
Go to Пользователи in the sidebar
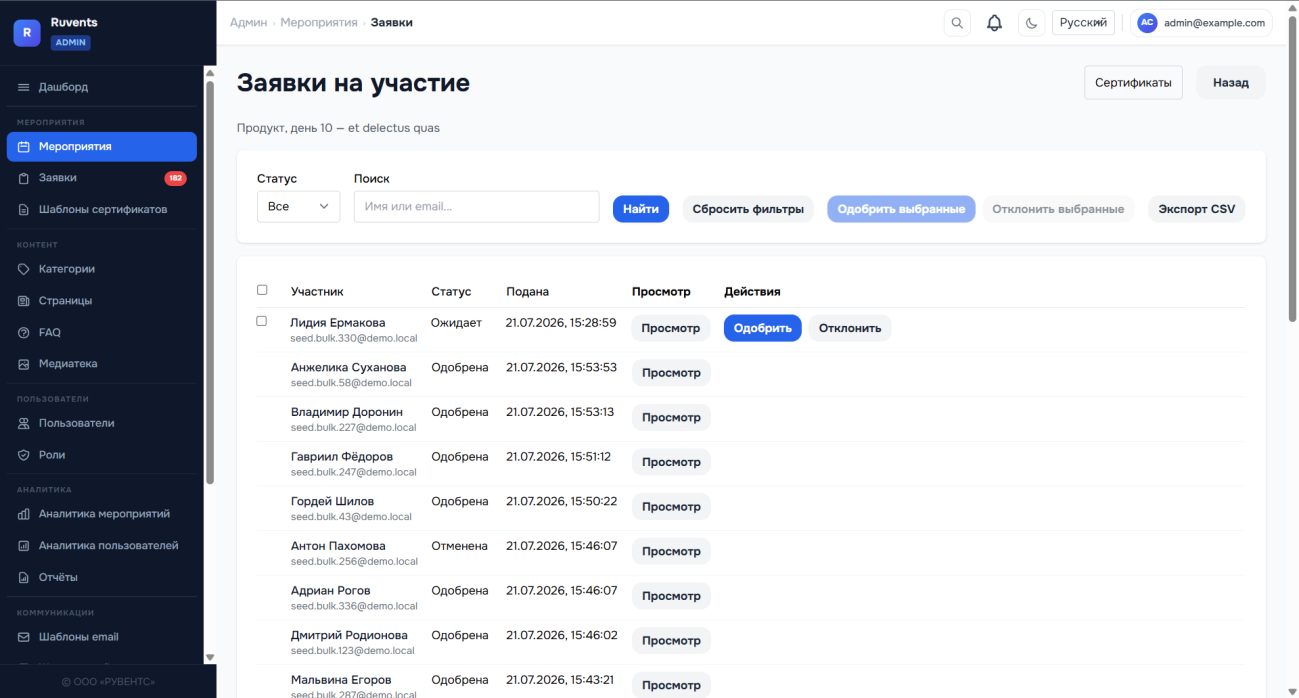(102, 423)
